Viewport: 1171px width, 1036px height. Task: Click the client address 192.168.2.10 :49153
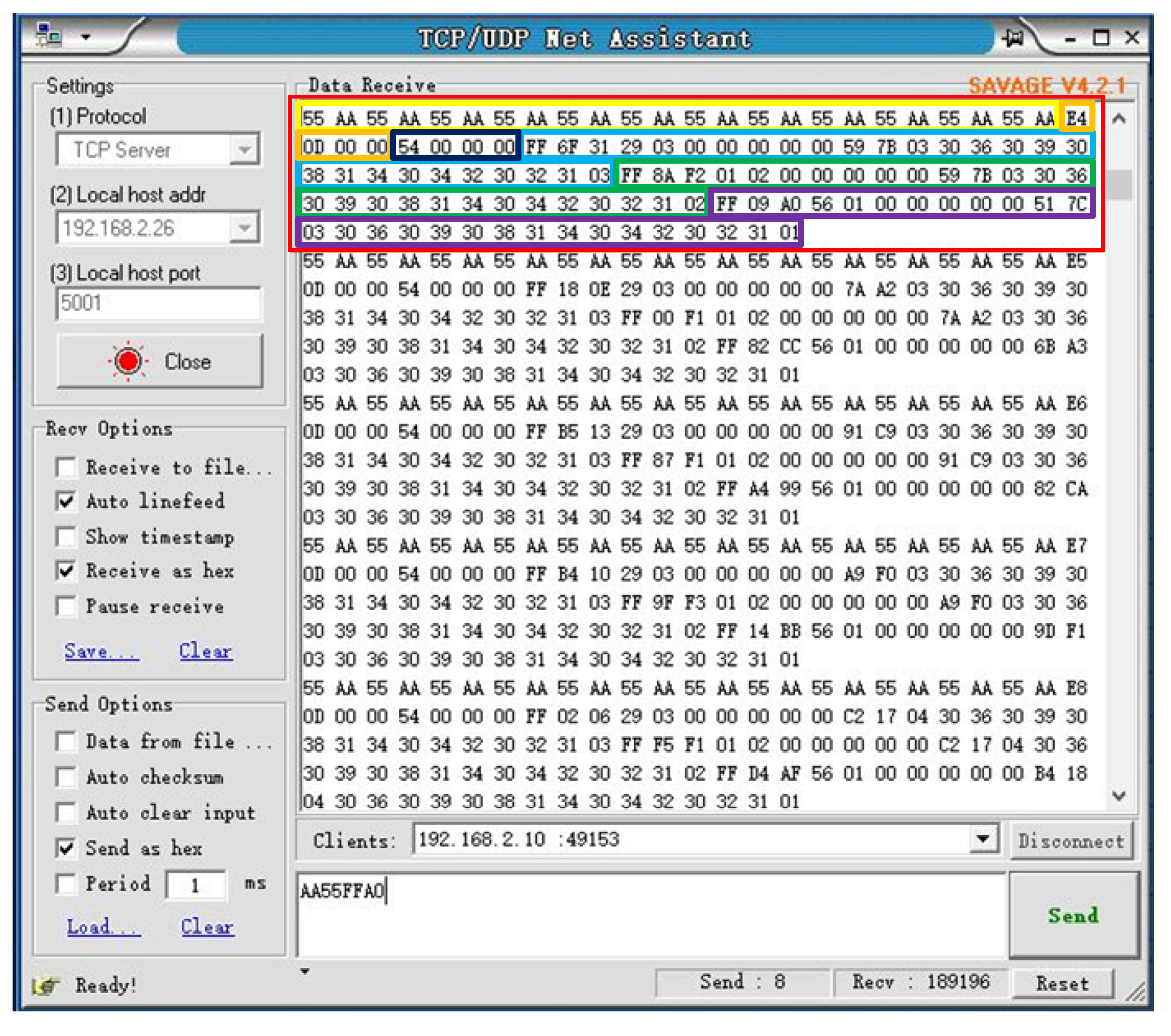[x=519, y=839]
